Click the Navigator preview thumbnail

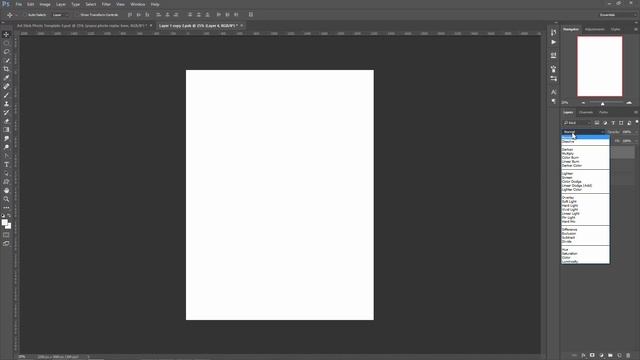pos(600,66)
